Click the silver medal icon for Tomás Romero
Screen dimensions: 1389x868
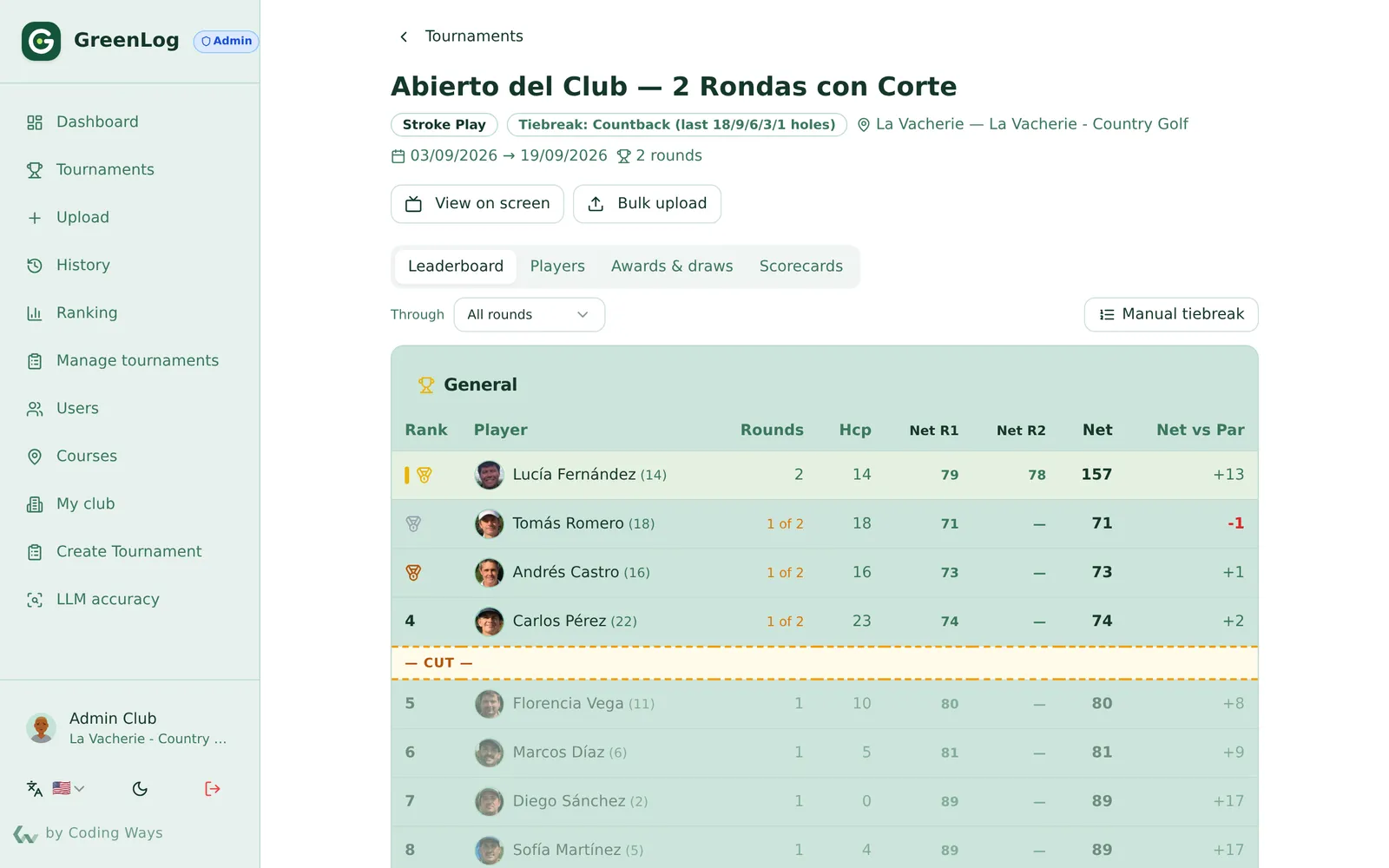(413, 523)
